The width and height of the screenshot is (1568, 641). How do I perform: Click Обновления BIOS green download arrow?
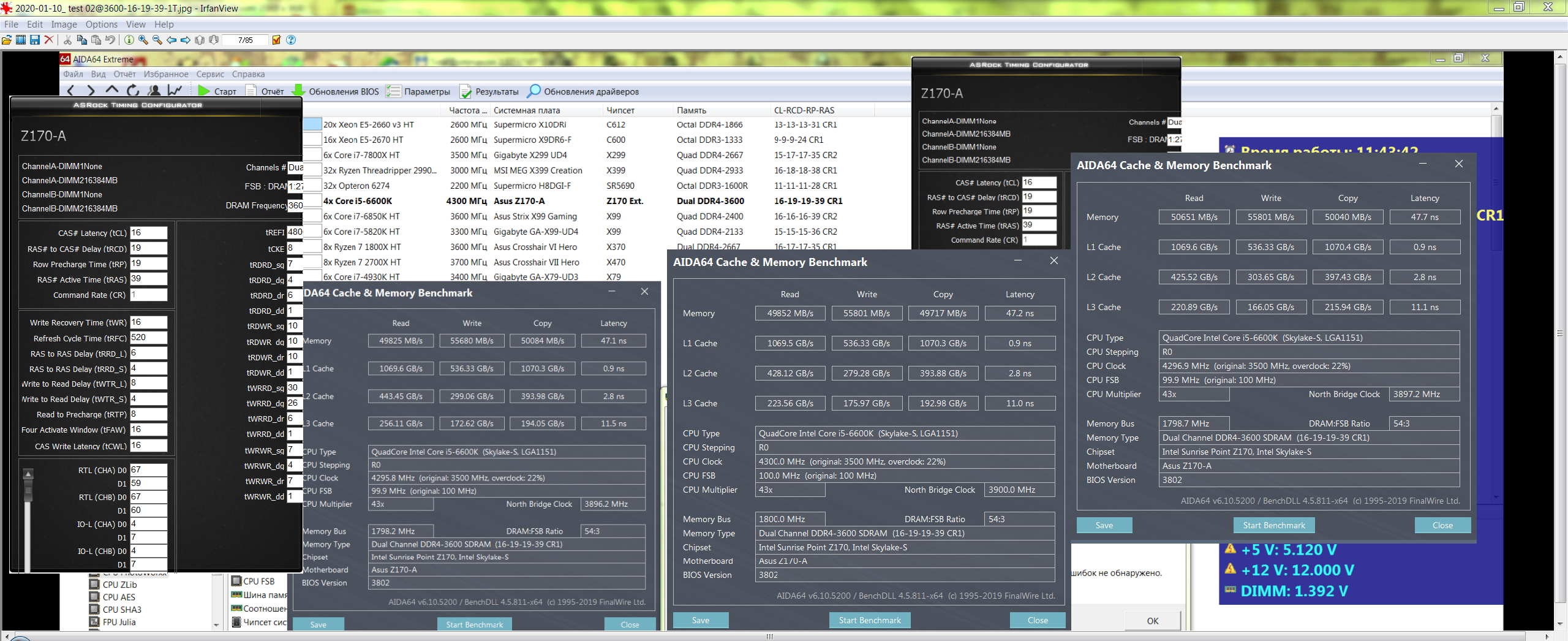[x=298, y=90]
